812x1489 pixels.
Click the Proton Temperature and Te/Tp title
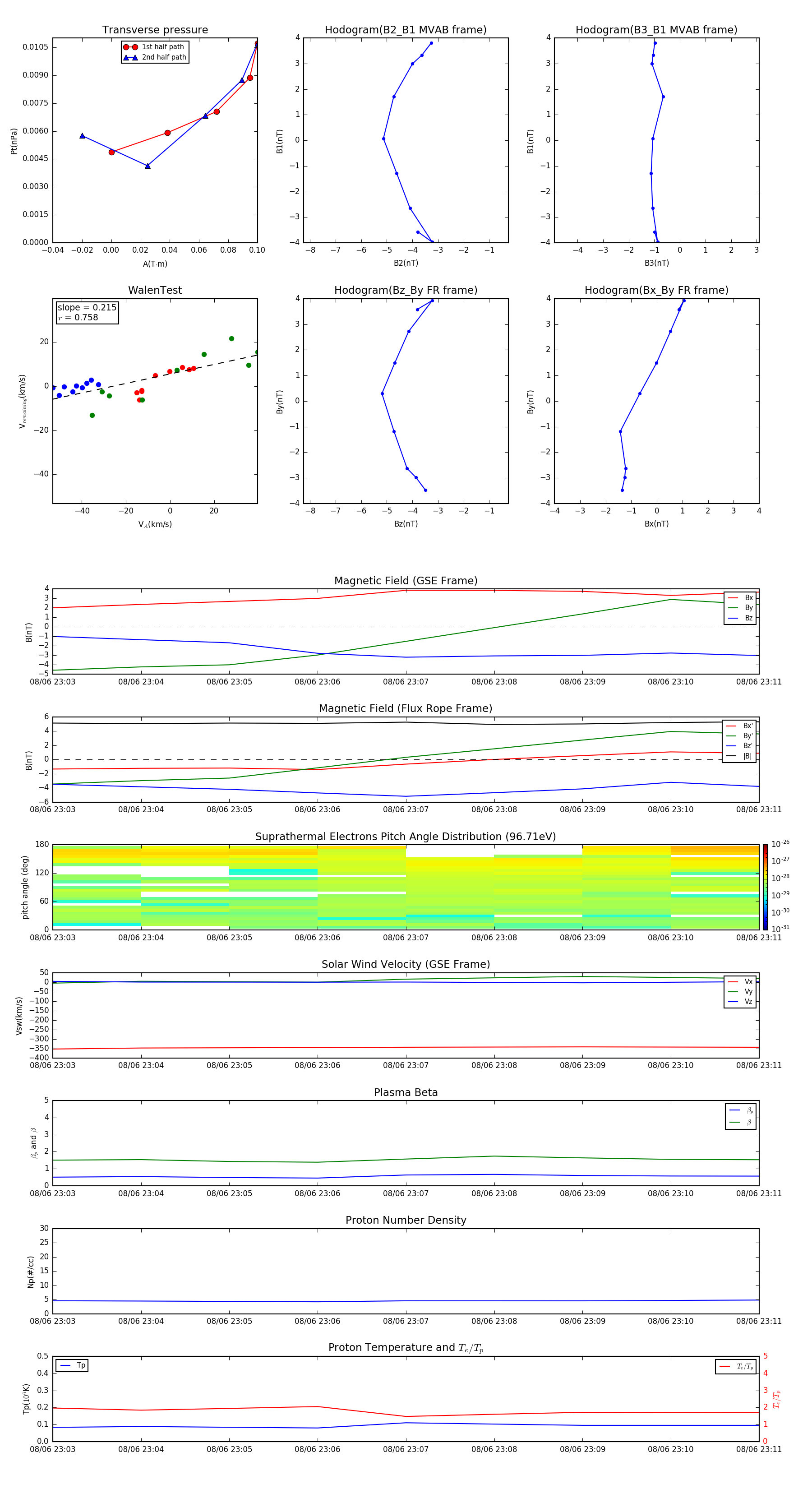[406, 1348]
